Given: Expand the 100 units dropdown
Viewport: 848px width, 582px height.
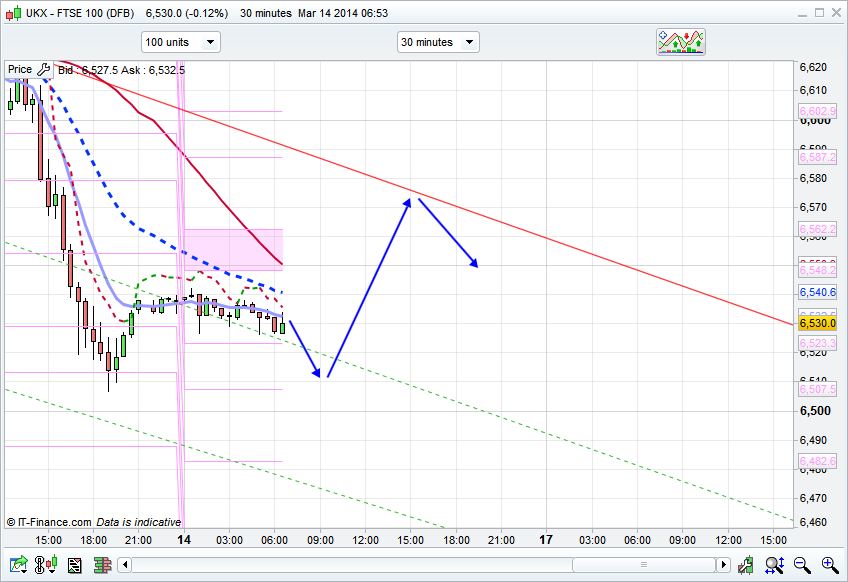Looking at the screenshot, I should coord(180,42).
